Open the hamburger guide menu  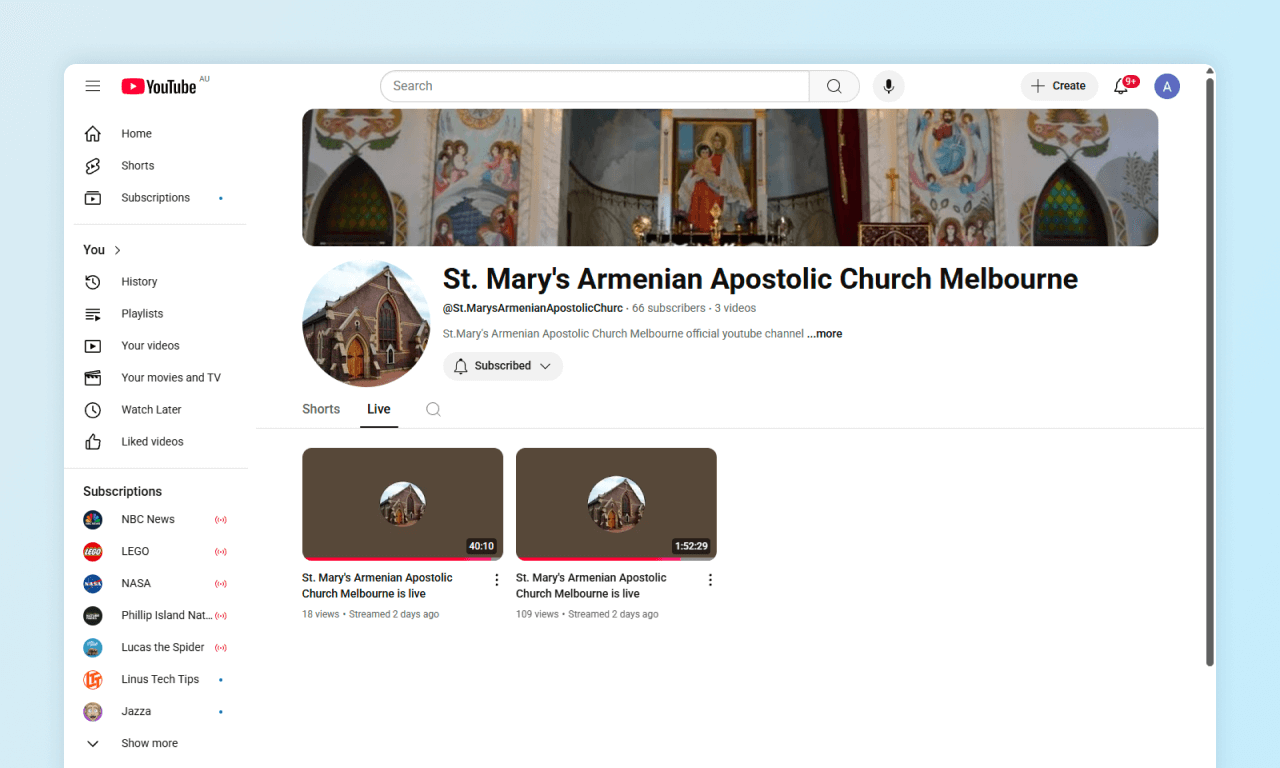pyautogui.click(x=93, y=86)
